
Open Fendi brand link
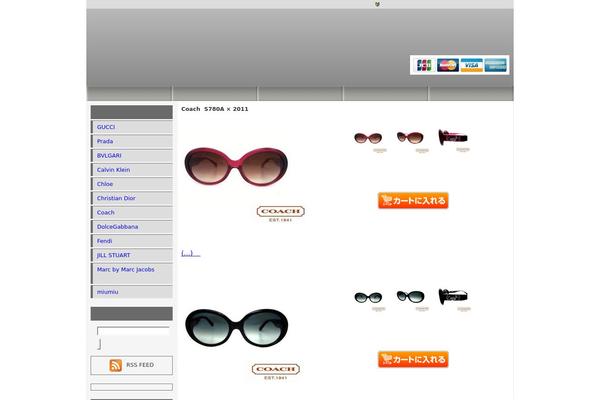point(104,241)
